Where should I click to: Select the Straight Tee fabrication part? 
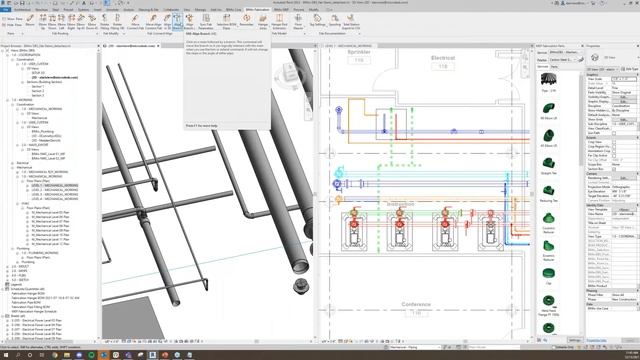tap(549, 166)
